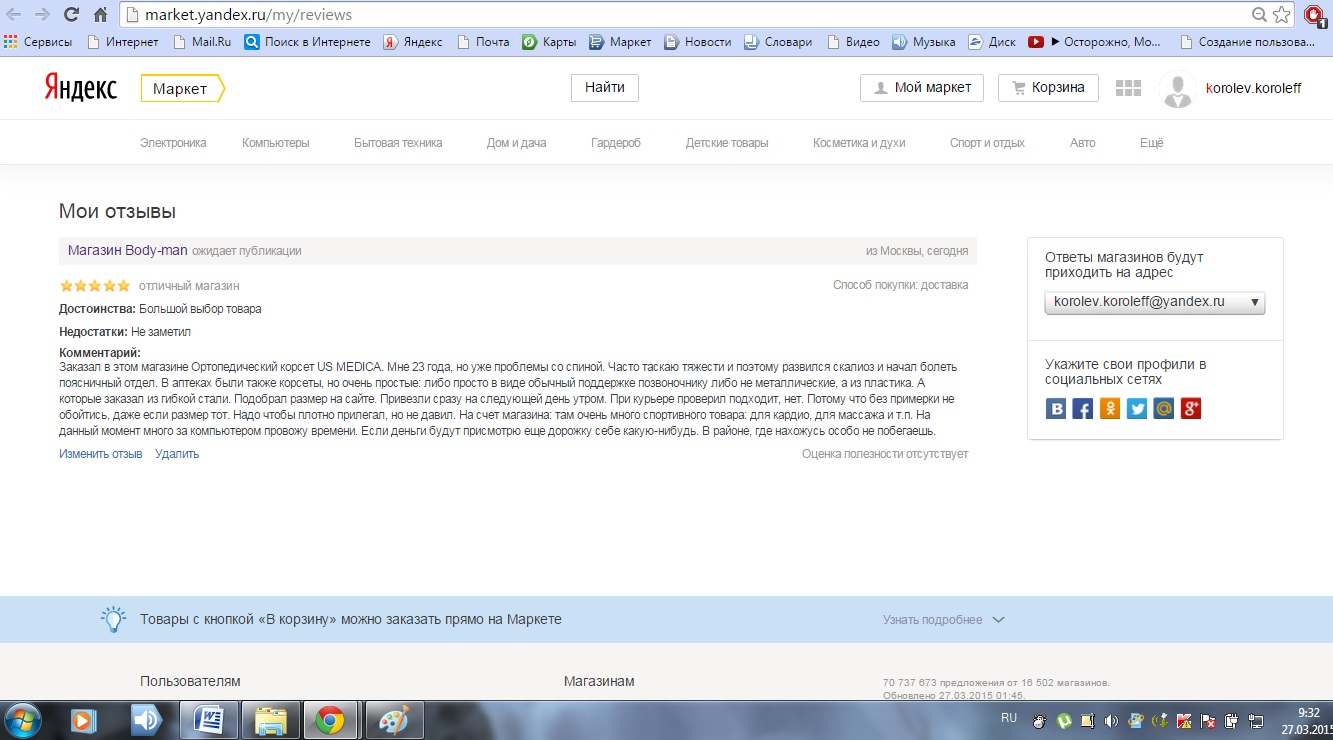Open the red extension icon in Chrome toolbar
This screenshot has height=740, width=1333.
1315,15
